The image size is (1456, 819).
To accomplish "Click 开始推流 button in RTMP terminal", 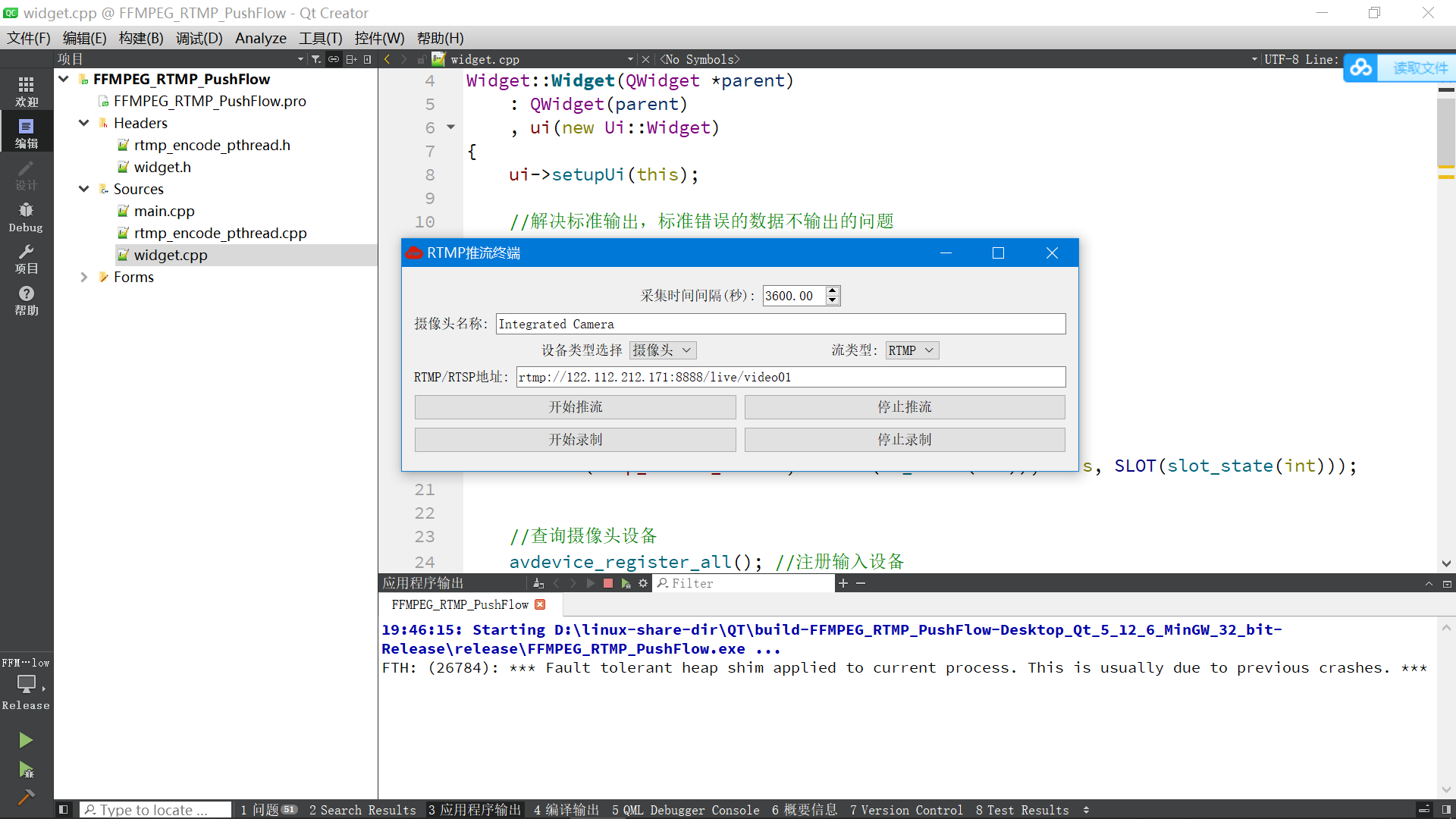I will click(575, 407).
